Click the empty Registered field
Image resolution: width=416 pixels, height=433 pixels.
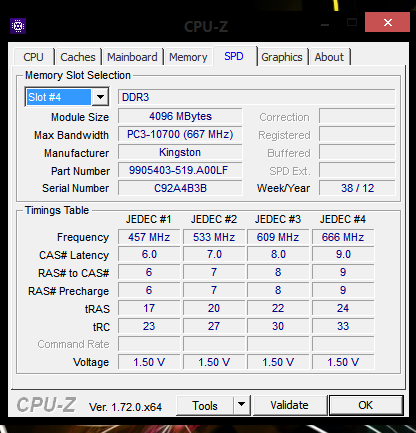357,134
